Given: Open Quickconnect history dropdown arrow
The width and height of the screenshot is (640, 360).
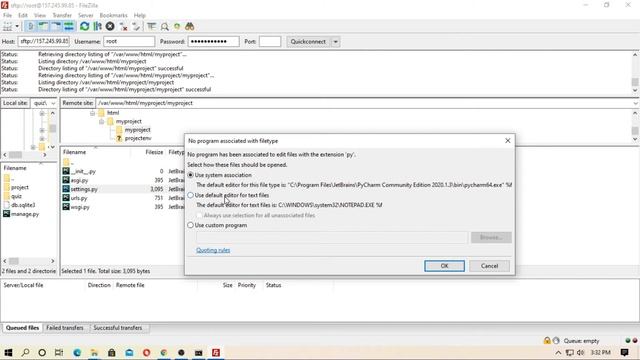Looking at the screenshot, I should (x=336, y=42).
